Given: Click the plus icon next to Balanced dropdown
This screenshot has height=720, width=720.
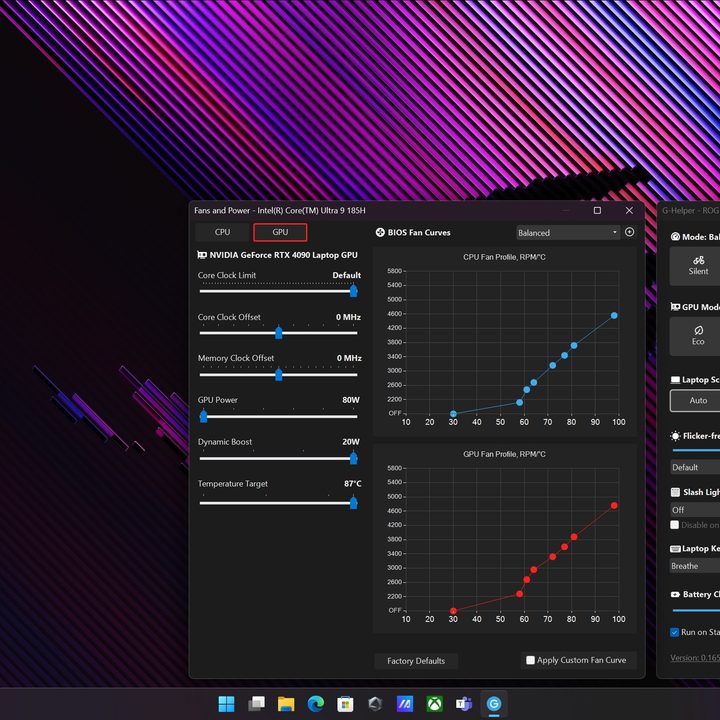Looking at the screenshot, I should (630, 232).
